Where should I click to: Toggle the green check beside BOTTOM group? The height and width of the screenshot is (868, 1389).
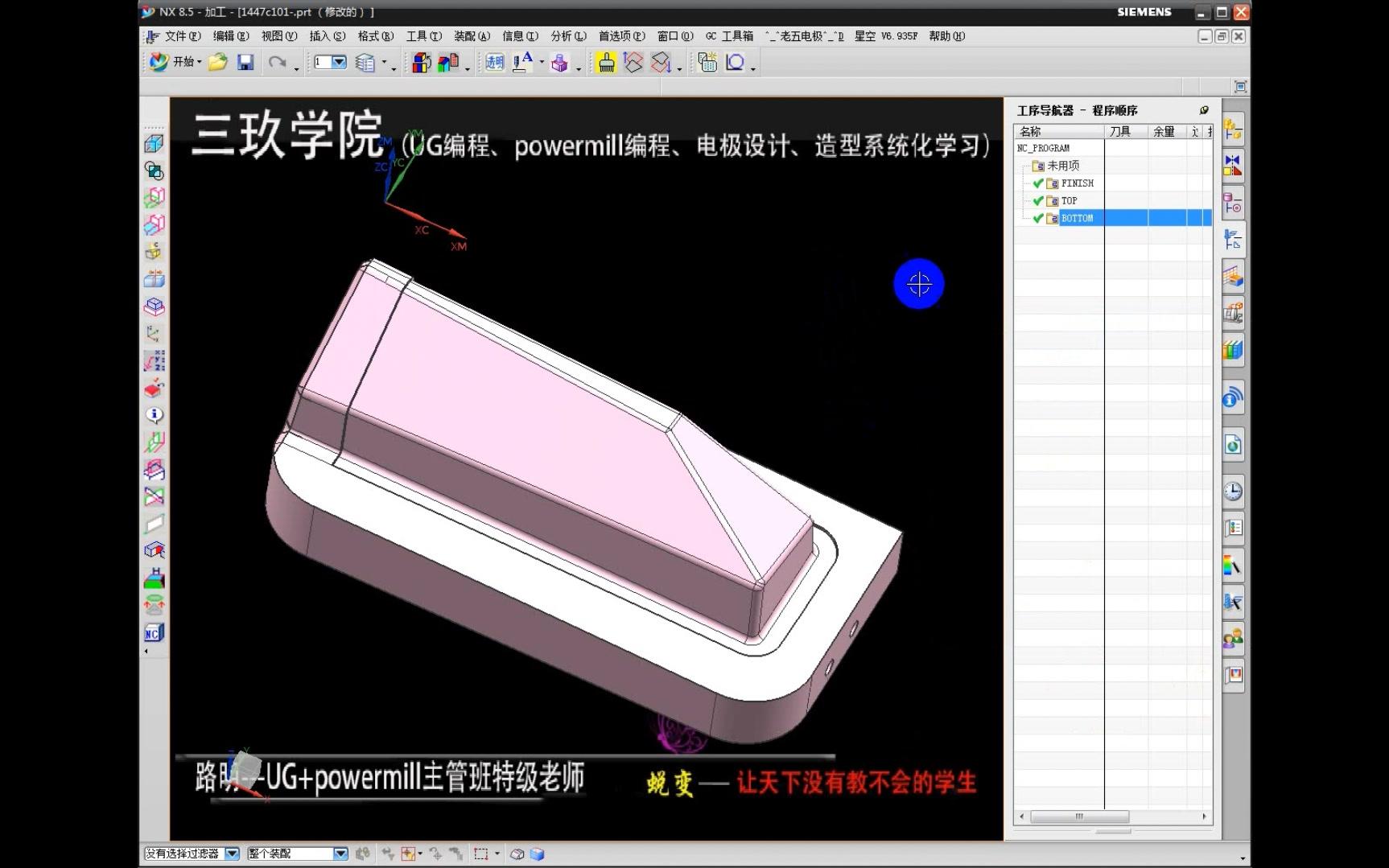(1038, 218)
